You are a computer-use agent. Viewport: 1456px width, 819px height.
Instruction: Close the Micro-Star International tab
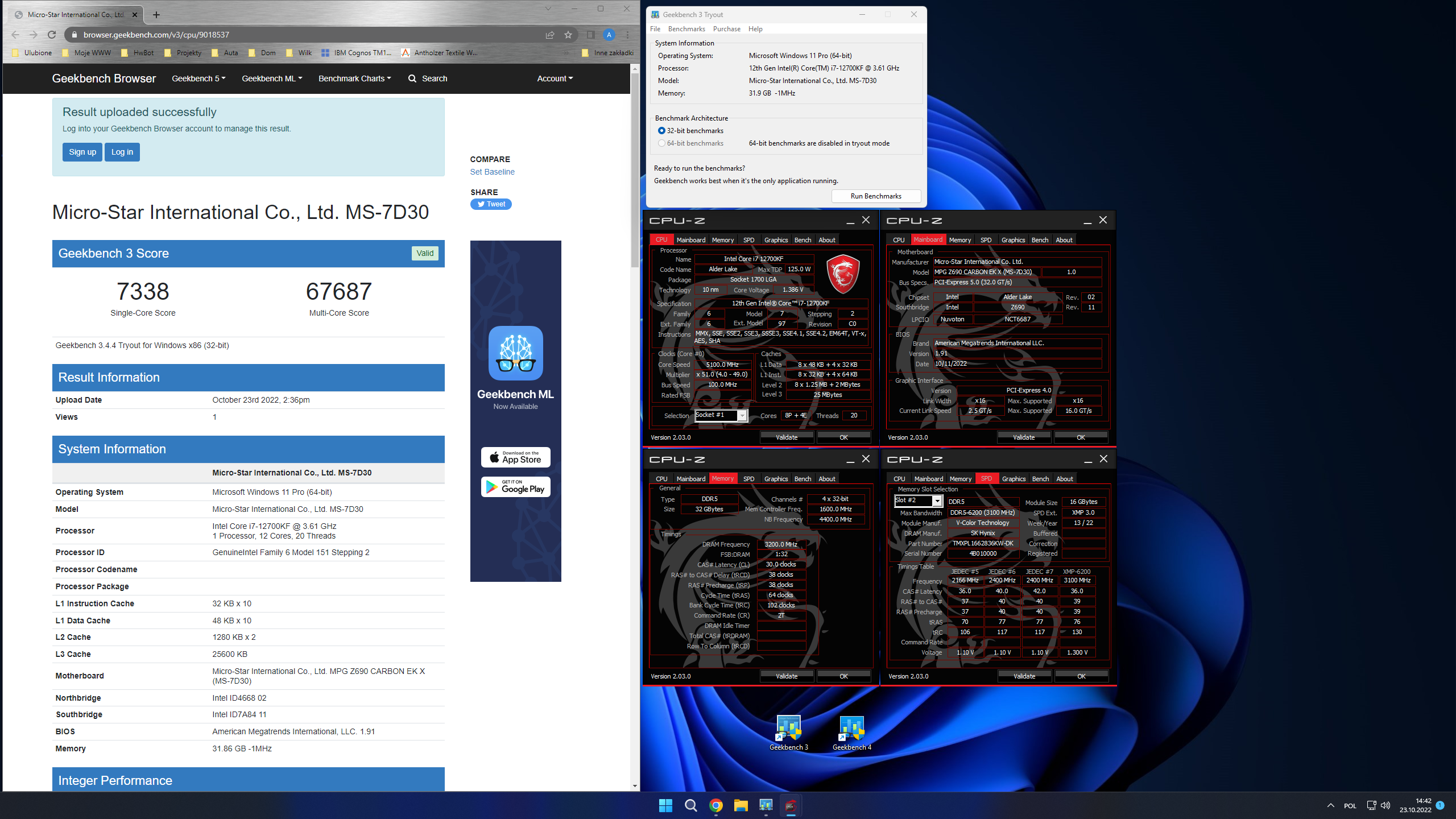[x=135, y=15]
